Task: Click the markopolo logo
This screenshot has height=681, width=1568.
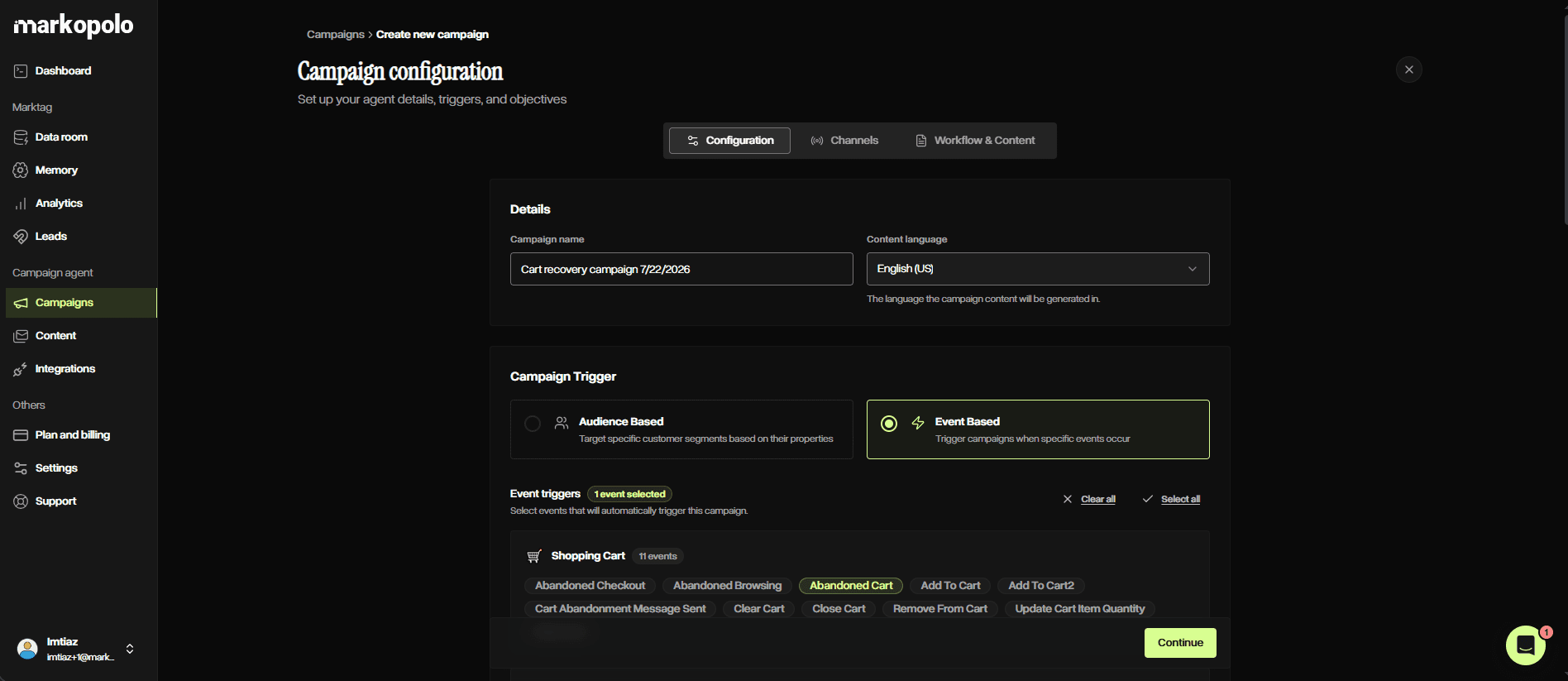Action: tap(74, 26)
